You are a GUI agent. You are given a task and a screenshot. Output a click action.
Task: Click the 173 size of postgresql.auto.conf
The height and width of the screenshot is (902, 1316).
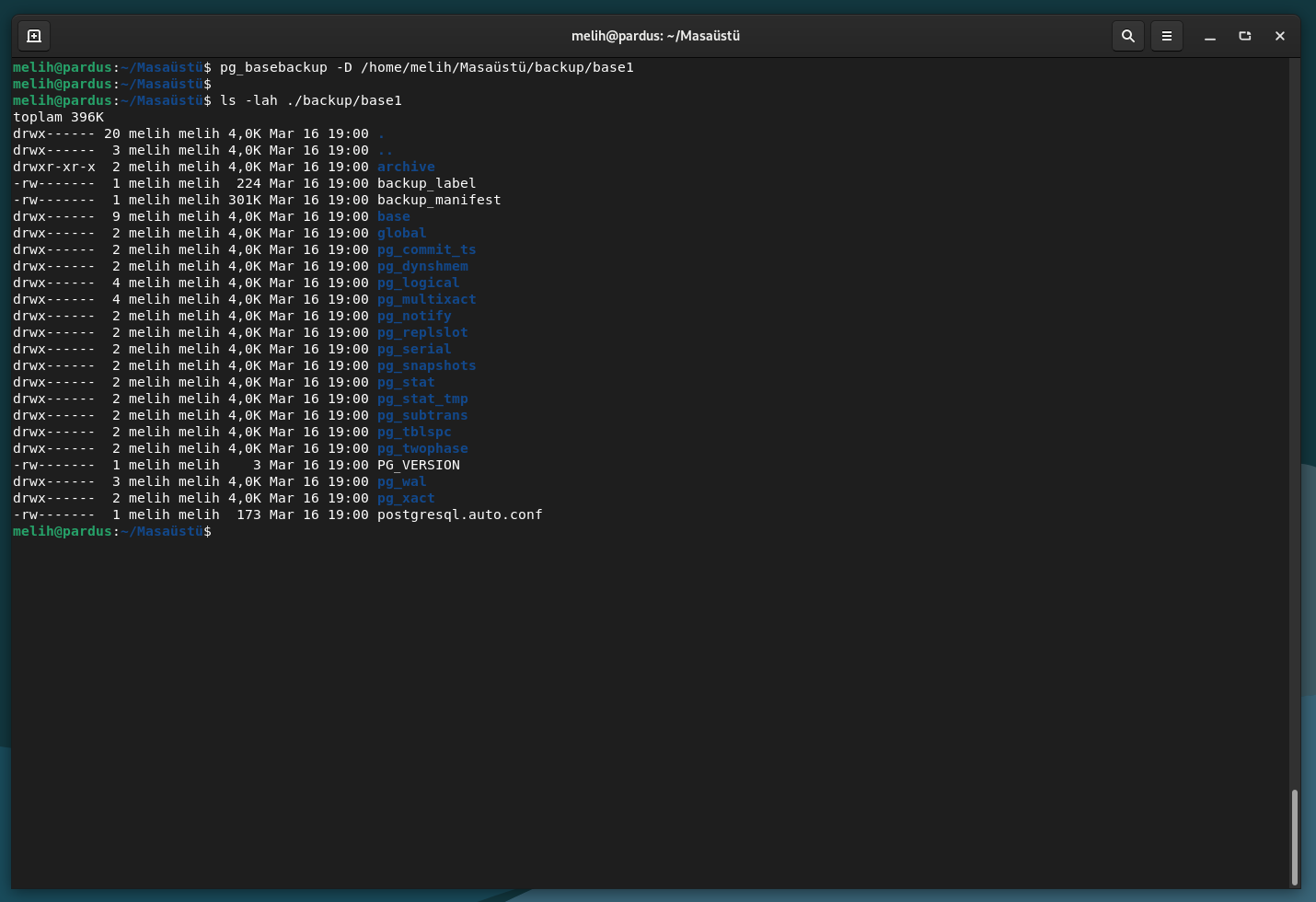[248, 515]
